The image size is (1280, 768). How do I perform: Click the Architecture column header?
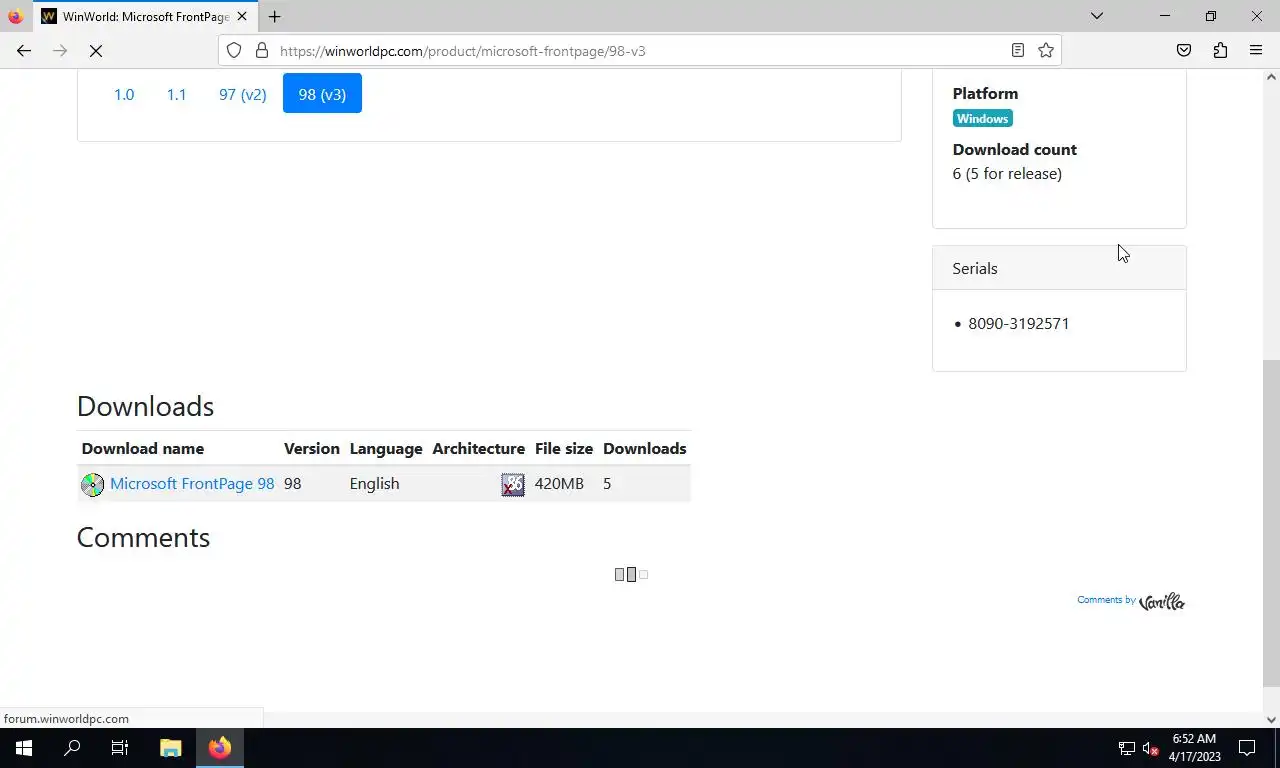479,449
